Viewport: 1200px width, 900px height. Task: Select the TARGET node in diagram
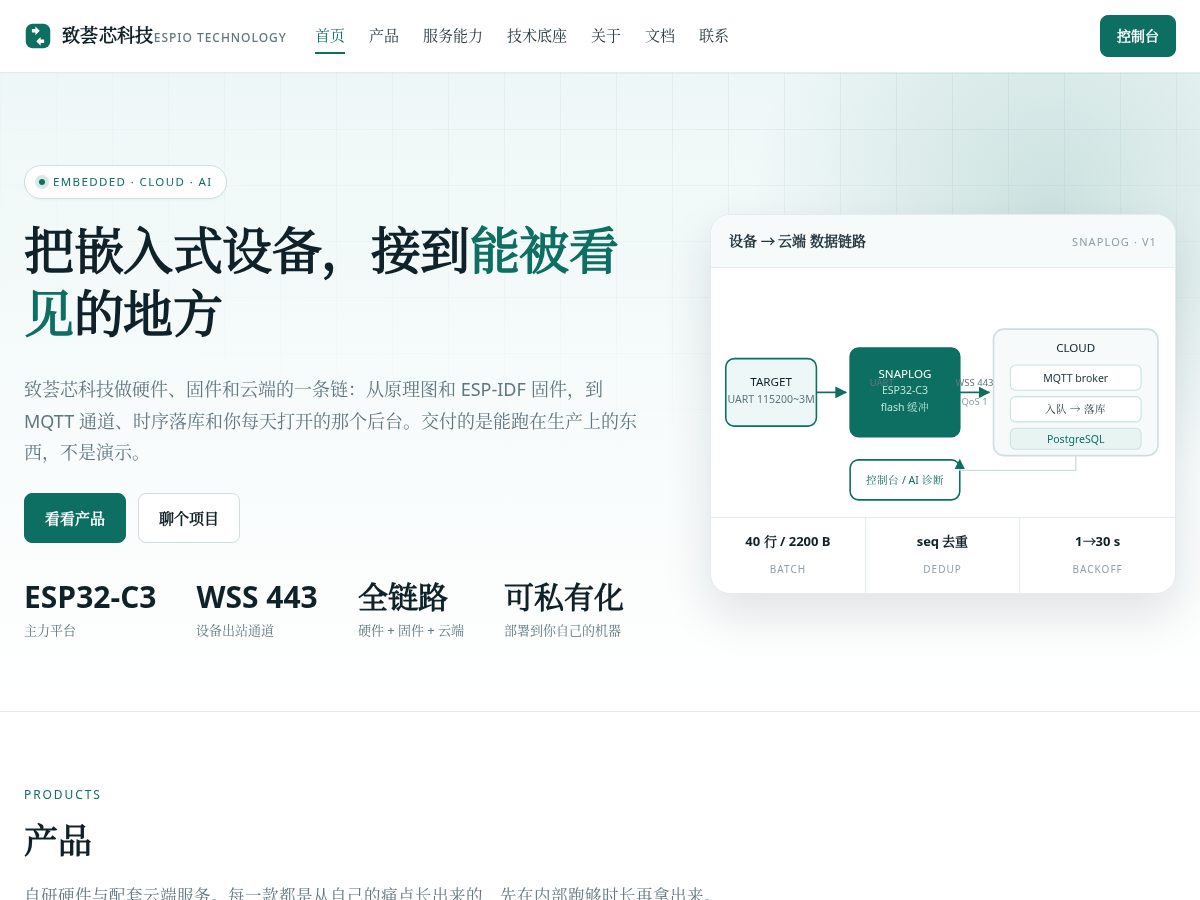tap(771, 392)
